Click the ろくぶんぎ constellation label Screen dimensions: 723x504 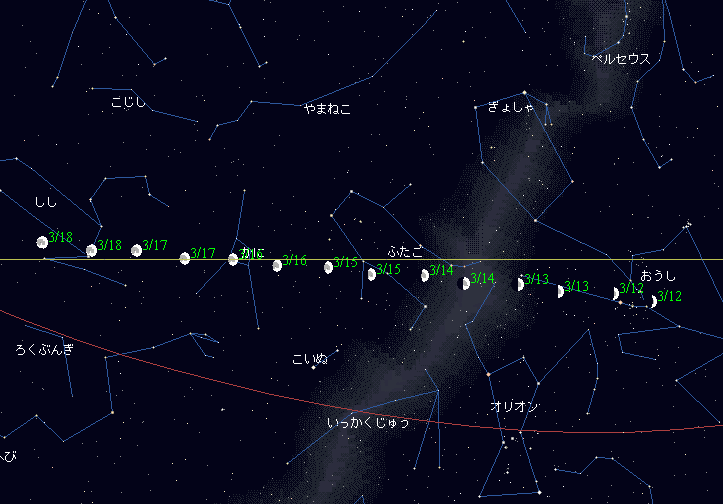44,349
